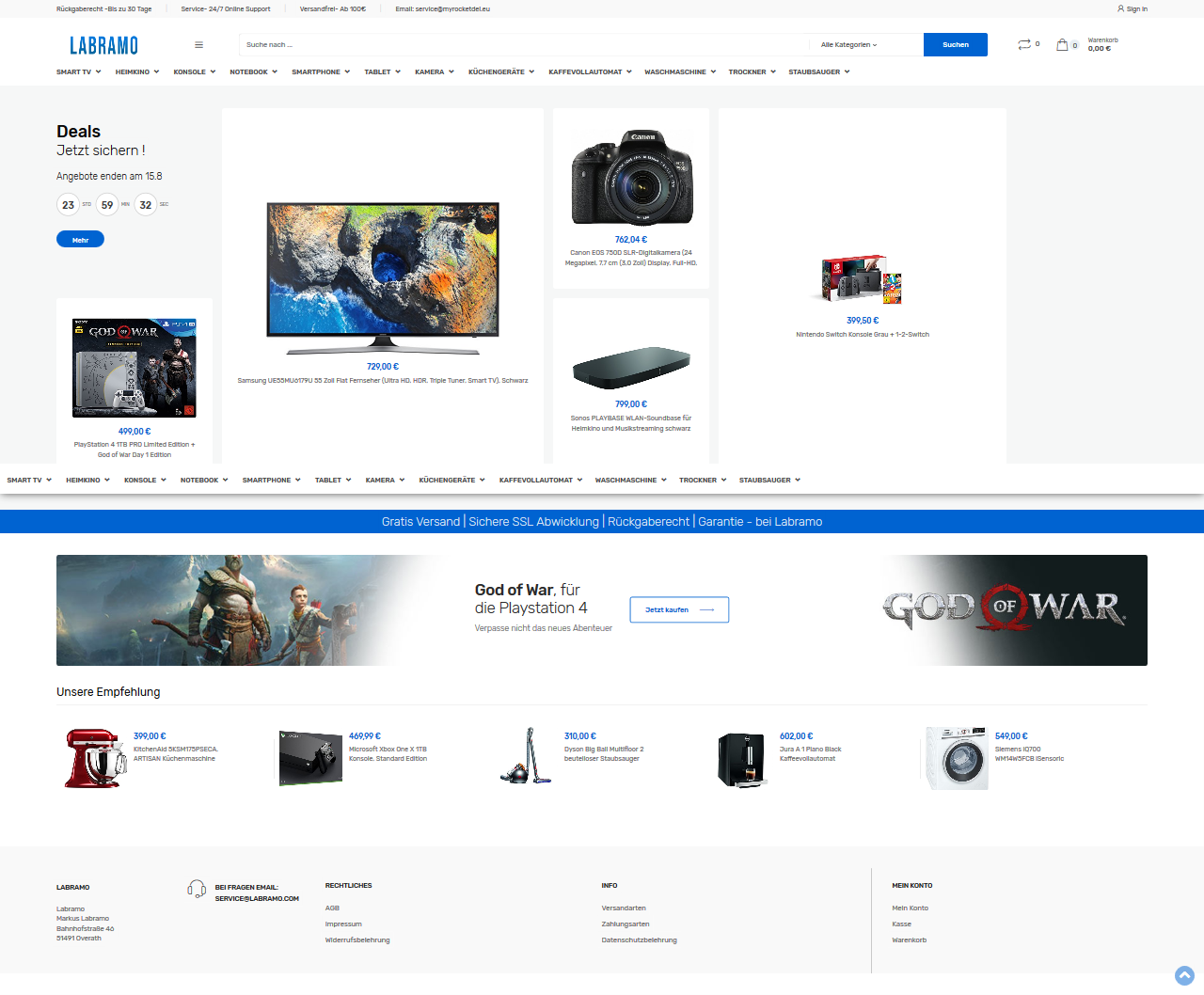This screenshot has height=995, width=1204.
Task: Click the 'Gratis Versand' blue info bar
Action: tap(602, 522)
